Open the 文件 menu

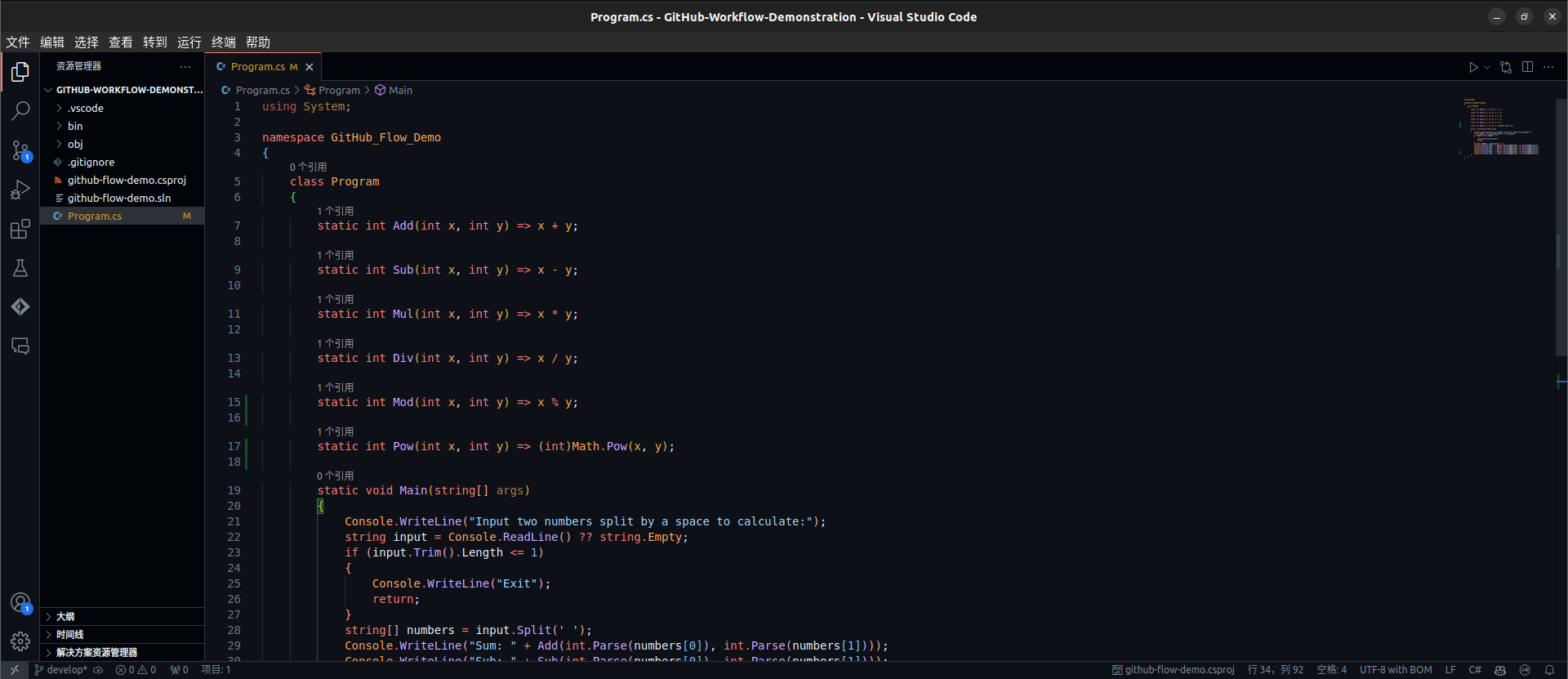(18, 42)
